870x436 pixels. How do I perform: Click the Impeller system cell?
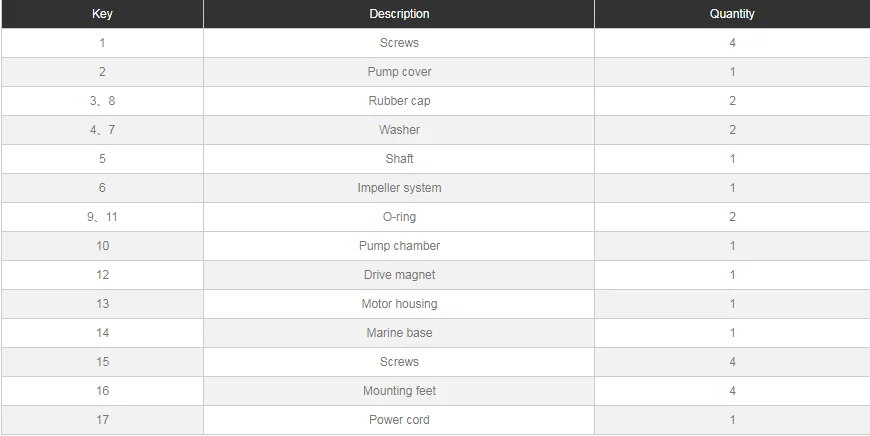[399, 188]
